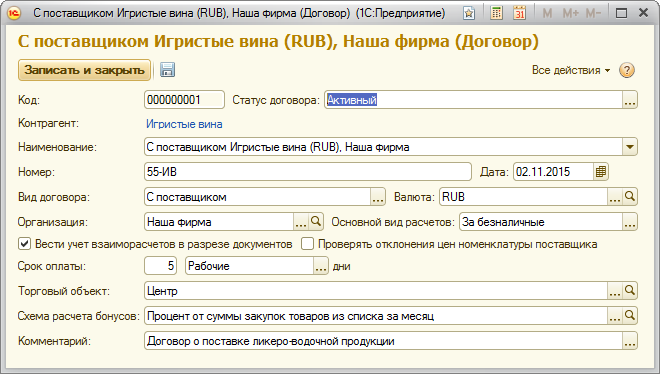Open help with the question mark icon

coord(627,70)
